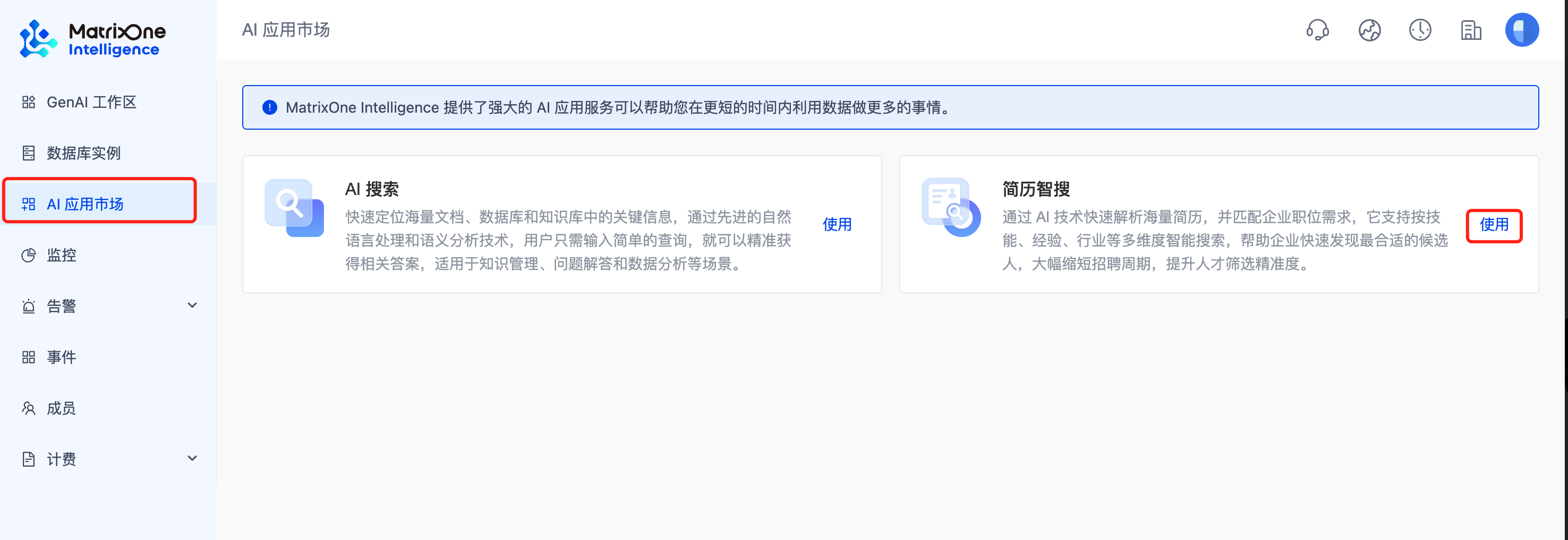Open the user avatar profile menu
The height and width of the screenshot is (540, 1568).
point(1521,30)
